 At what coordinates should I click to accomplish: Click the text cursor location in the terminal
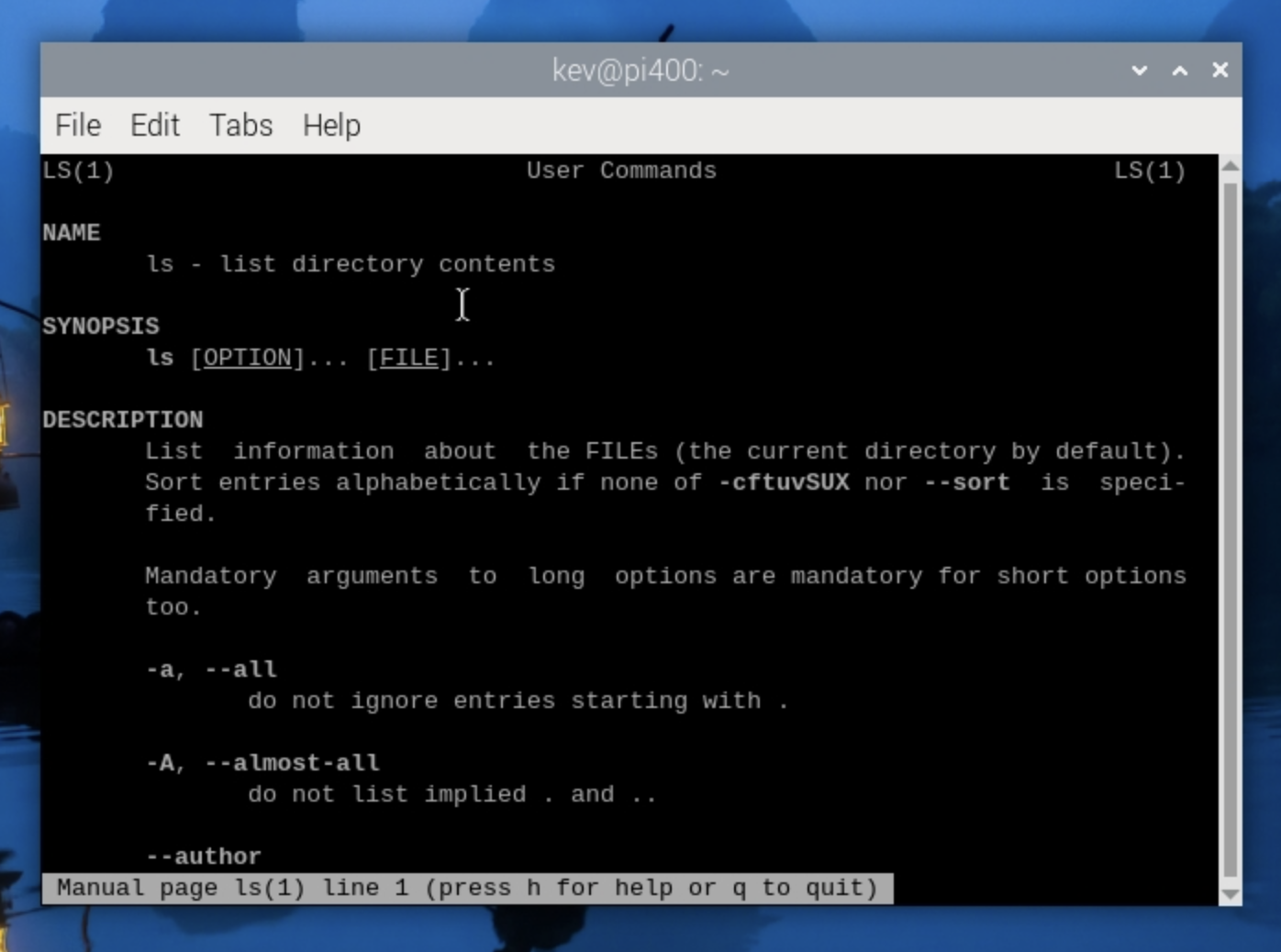(462, 304)
